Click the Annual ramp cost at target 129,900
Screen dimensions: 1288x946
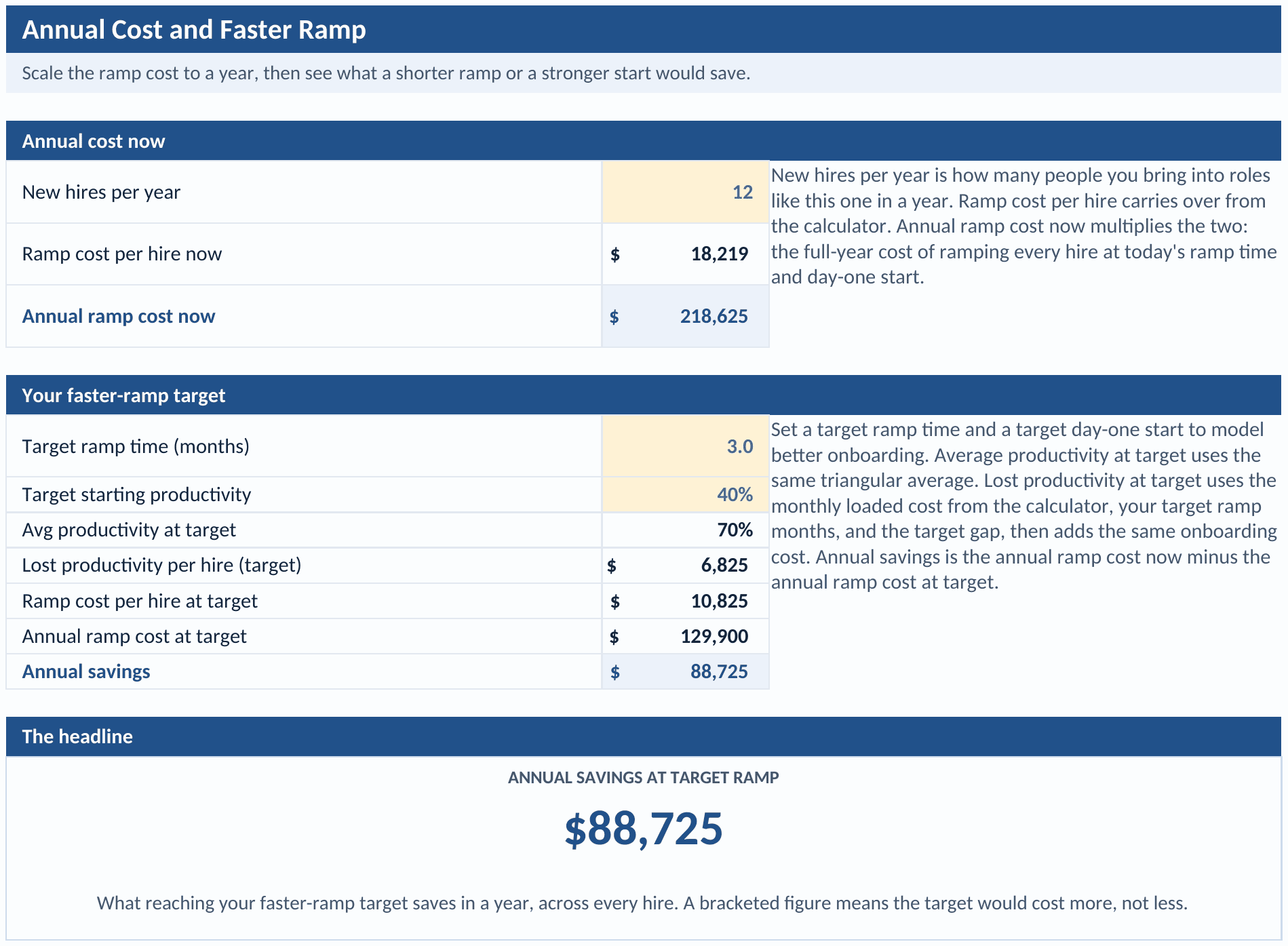click(x=685, y=636)
